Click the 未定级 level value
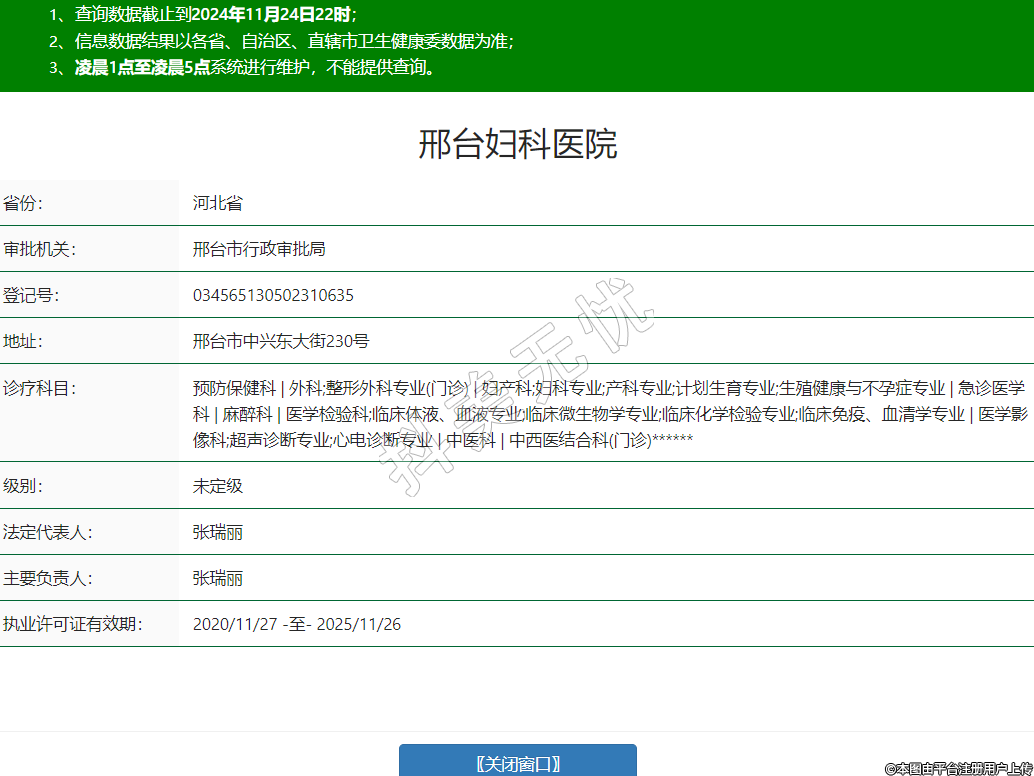 [218, 486]
